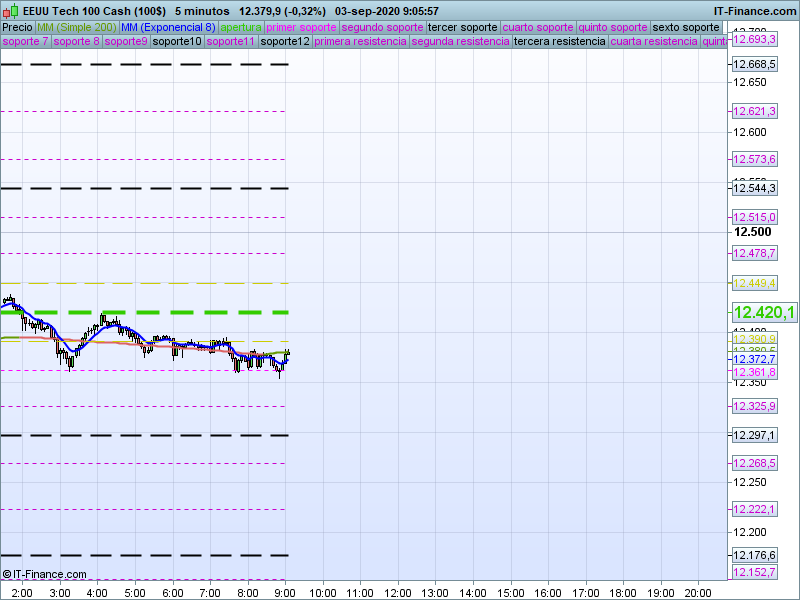The height and width of the screenshot is (600, 800).
Task: Click the 12.544,3 price level tag
Action: pos(755,188)
